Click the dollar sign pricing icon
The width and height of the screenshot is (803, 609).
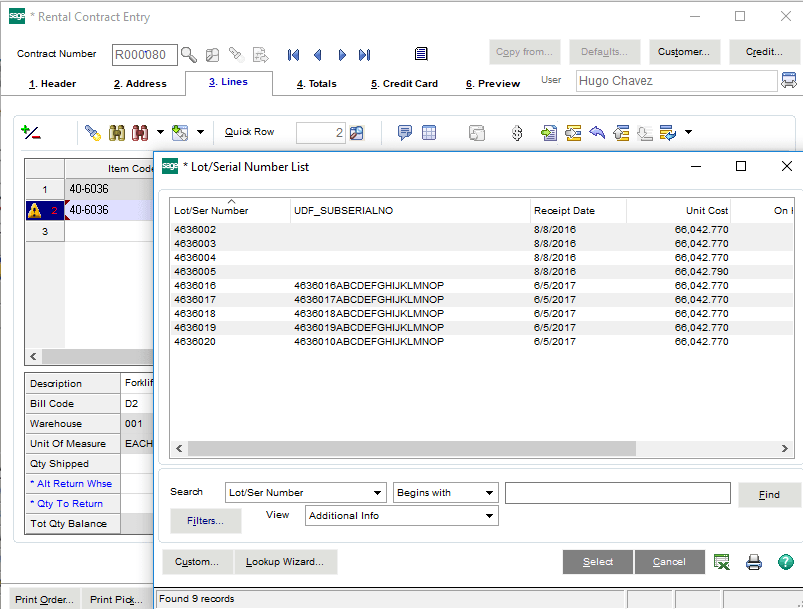coord(517,133)
